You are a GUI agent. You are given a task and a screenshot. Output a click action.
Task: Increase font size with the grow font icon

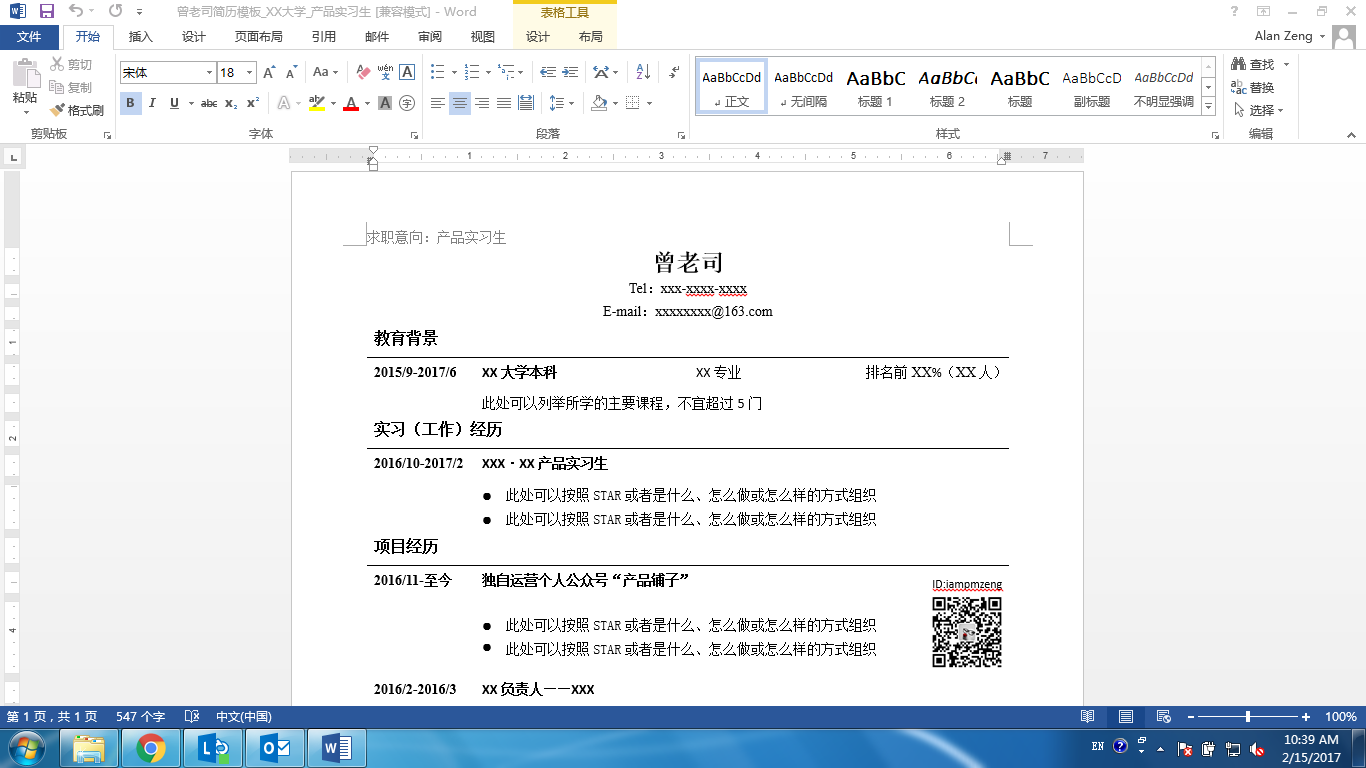pyautogui.click(x=269, y=72)
